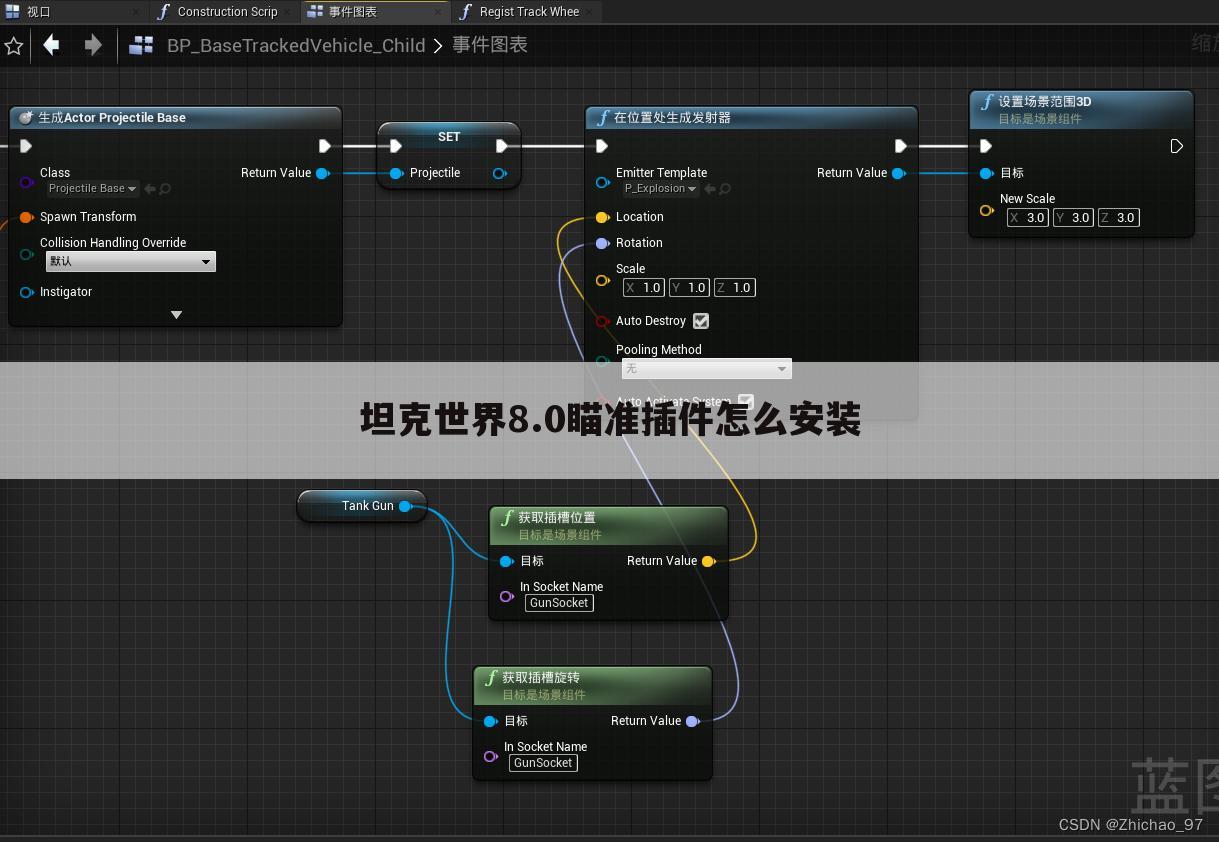Image resolution: width=1219 pixels, height=842 pixels.
Task: Click the BP_BaseTrackedVehicle_Child breadcrumb
Action: pos(296,45)
